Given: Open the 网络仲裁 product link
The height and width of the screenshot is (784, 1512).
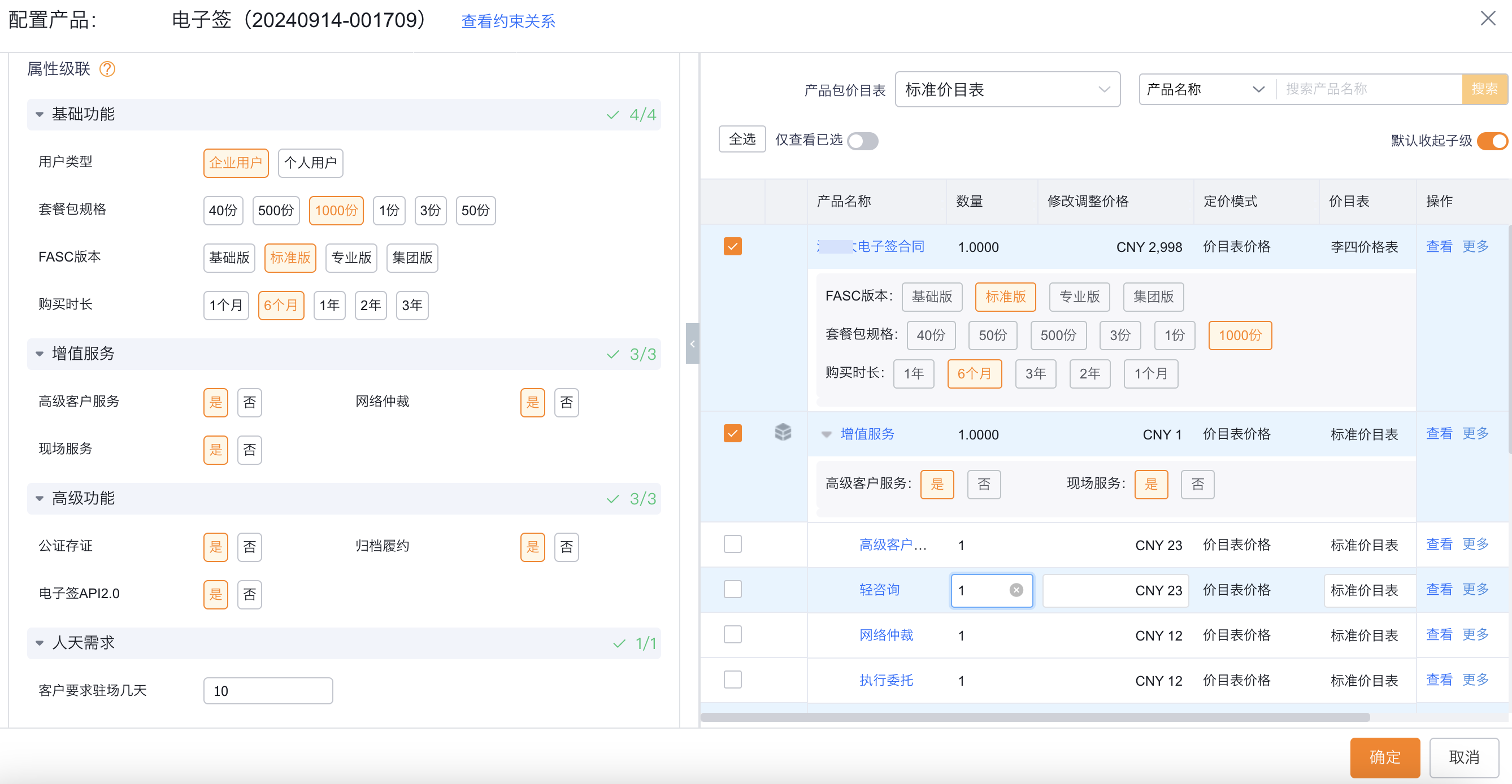Looking at the screenshot, I should point(886,635).
